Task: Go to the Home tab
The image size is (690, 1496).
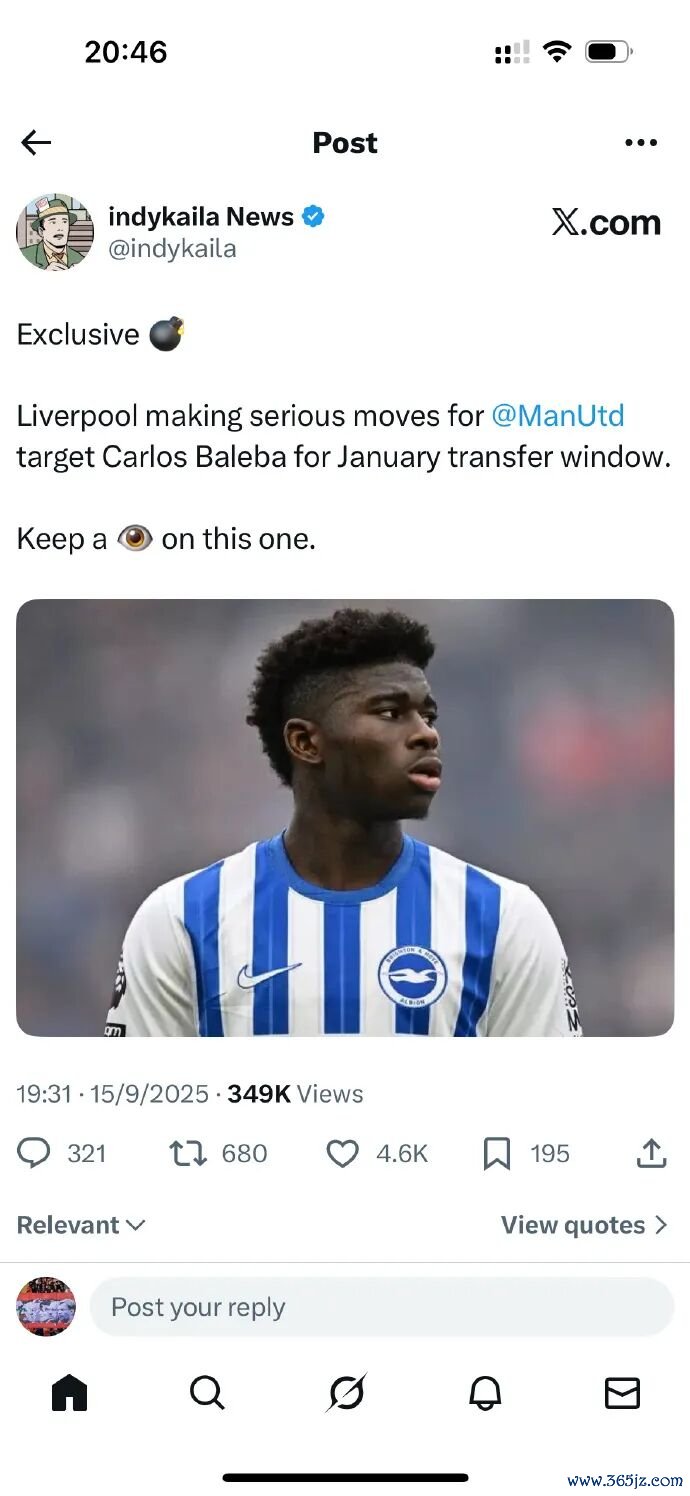Action: click(x=69, y=1392)
